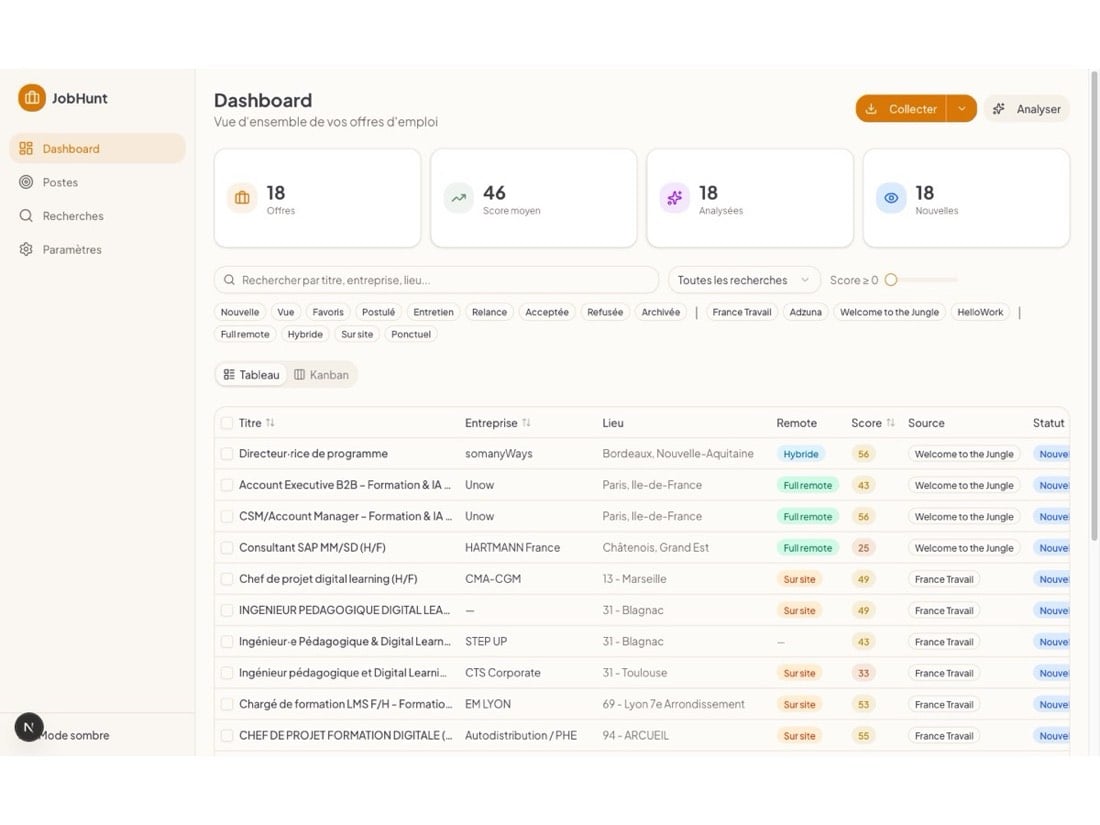Filter offers by Ponctuel chip
This screenshot has width=1100, height=825.
(x=411, y=335)
